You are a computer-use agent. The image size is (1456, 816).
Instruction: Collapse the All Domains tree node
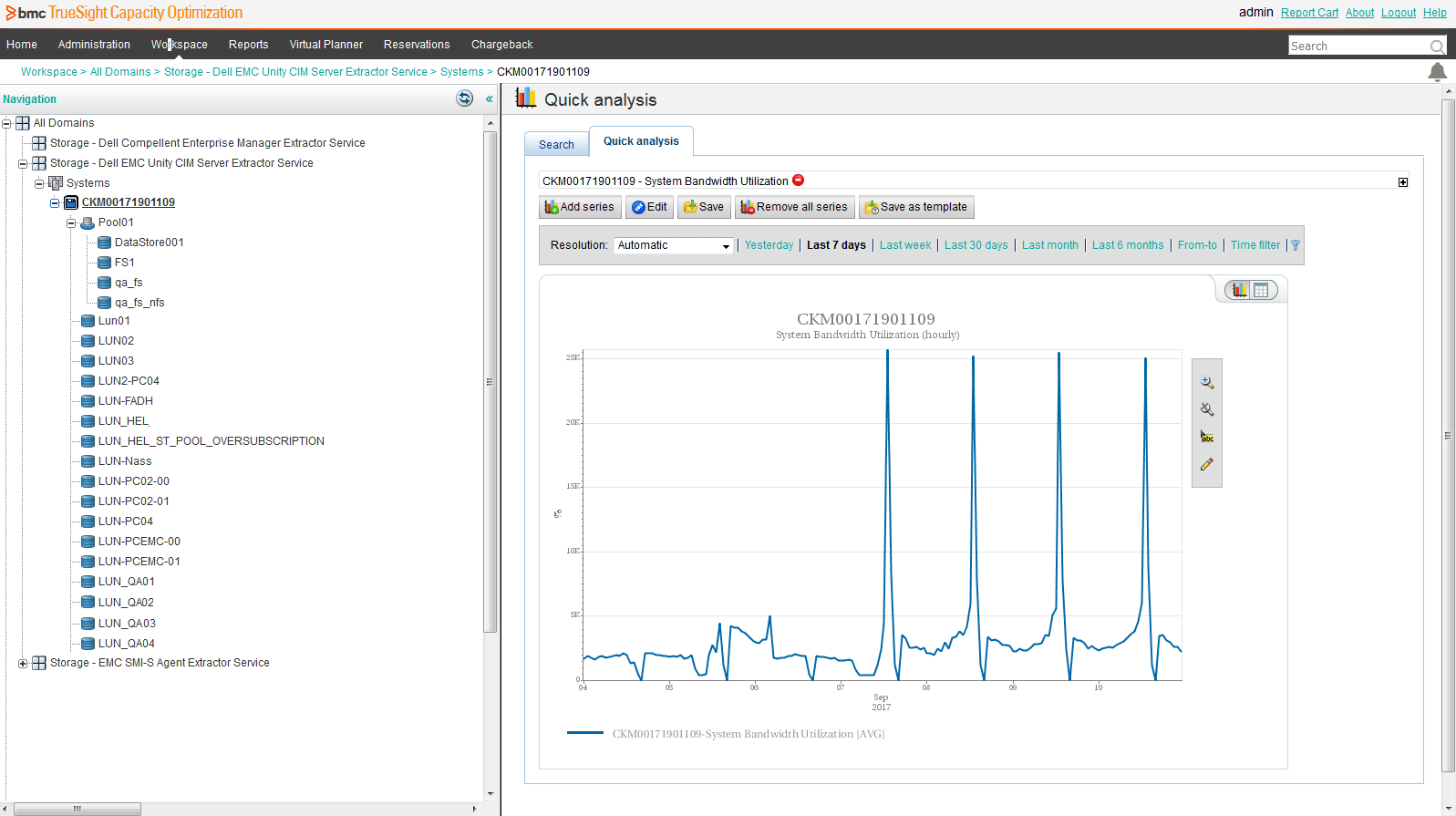pos(6,123)
